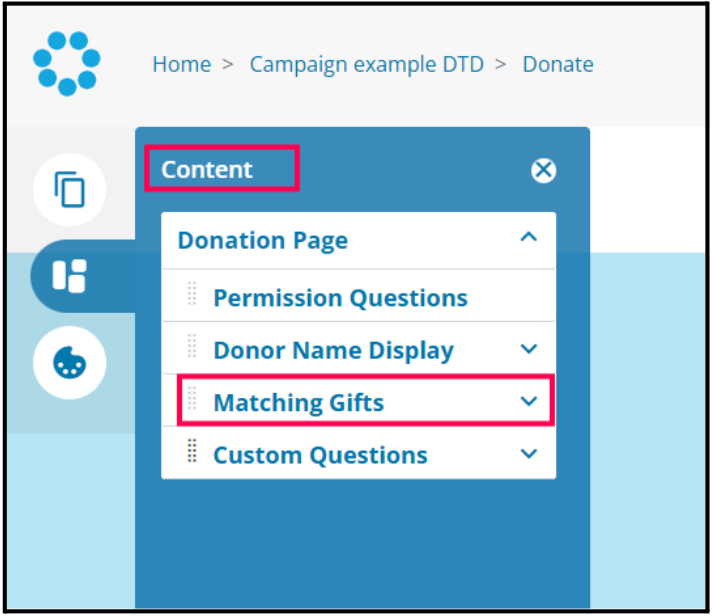The height and width of the screenshot is (616, 714).
Task: Click the blue dotted-circle logo
Action: pyautogui.click(x=67, y=63)
